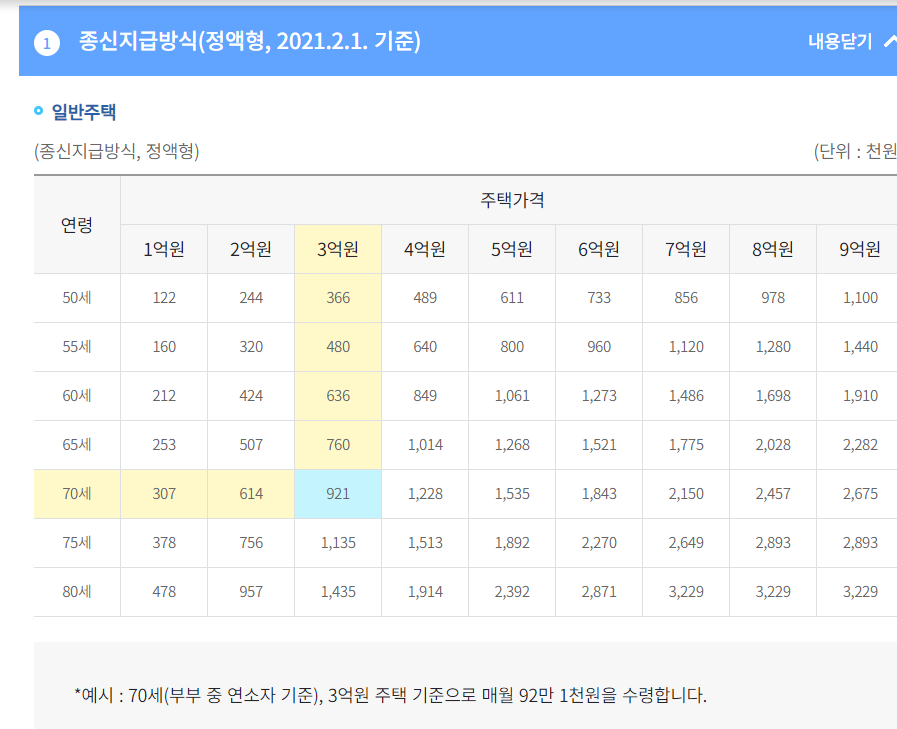Viewport: 897px width, 729px height.
Task: Click the (종신지급방식, 정액형) caption
Action: [x=117, y=151]
